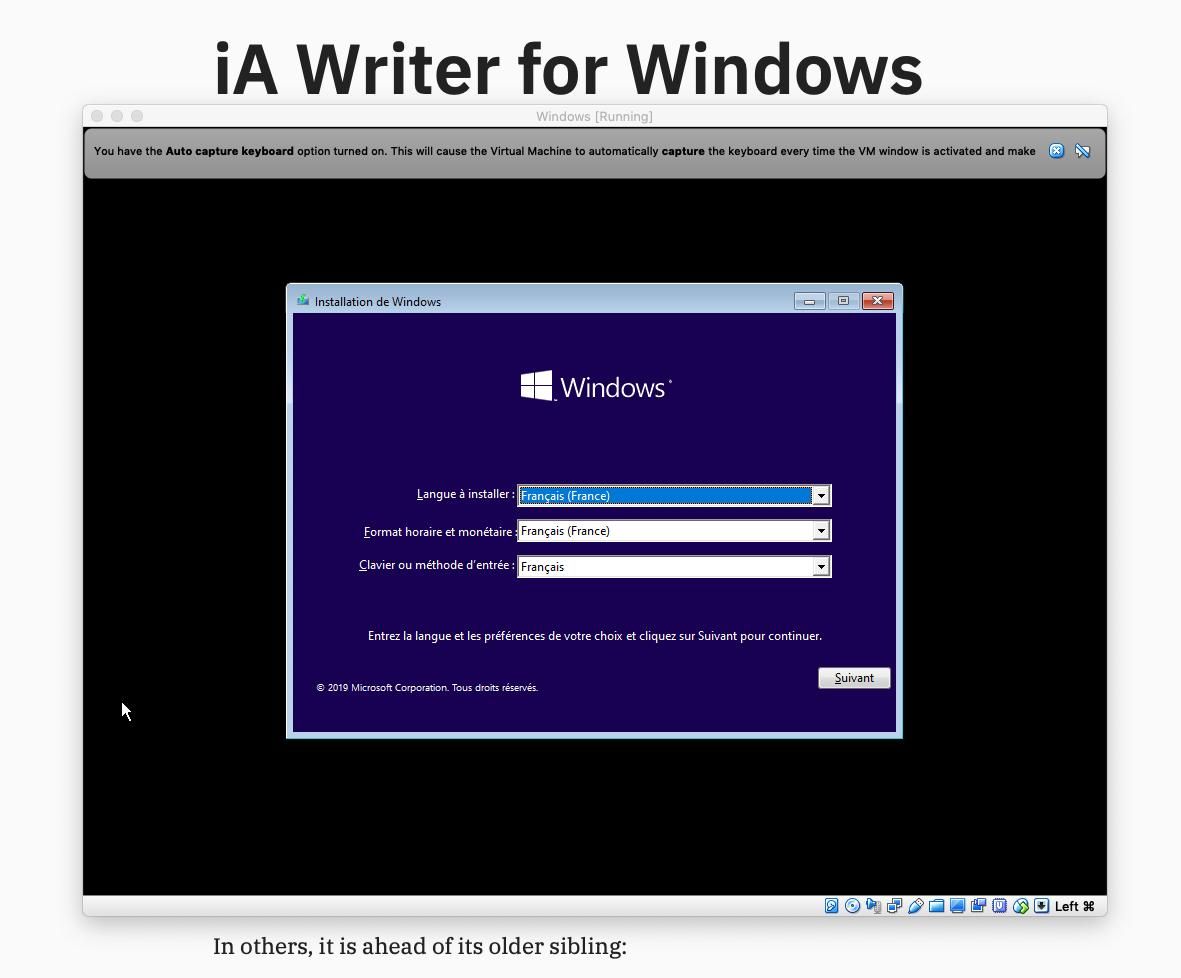Image resolution: width=1181 pixels, height=978 pixels.
Task: Click the keyboard capture arrow indicator
Action: 1041,906
